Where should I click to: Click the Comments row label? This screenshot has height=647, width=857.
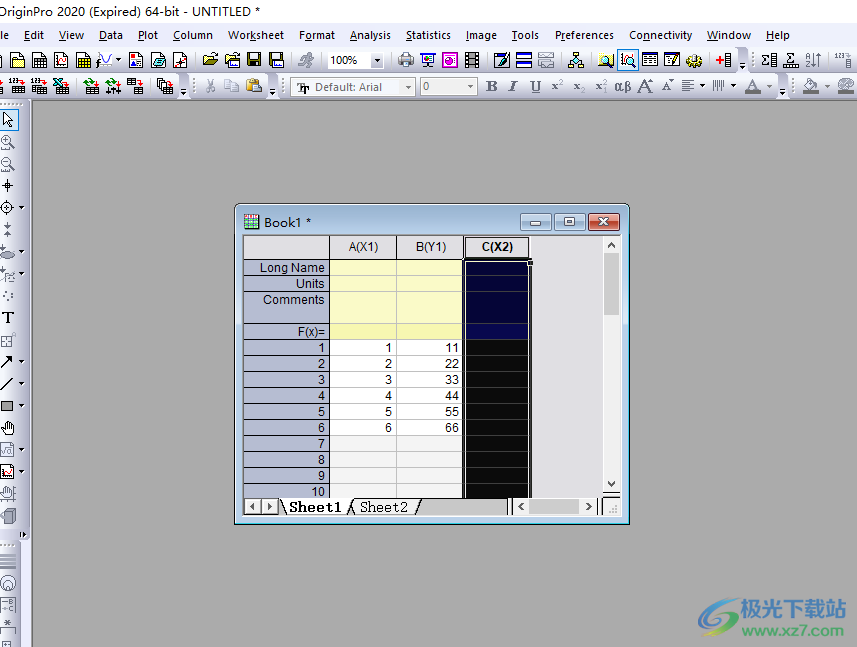tap(286, 308)
